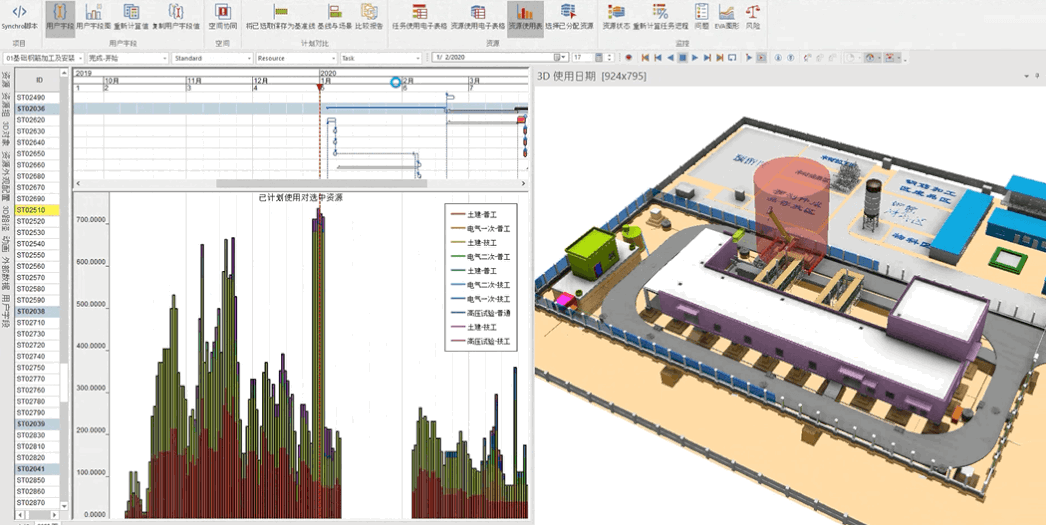Click the first circled-arrow focus time icon
The height and width of the screenshot is (525, 1046).
point(778,58)
